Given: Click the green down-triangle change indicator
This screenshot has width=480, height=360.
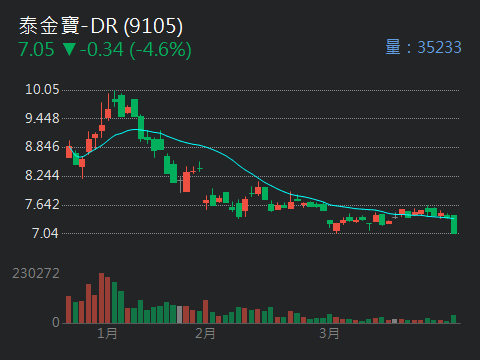Looking at the screenshot, I should pyautogui.click(x=69, y=49).
